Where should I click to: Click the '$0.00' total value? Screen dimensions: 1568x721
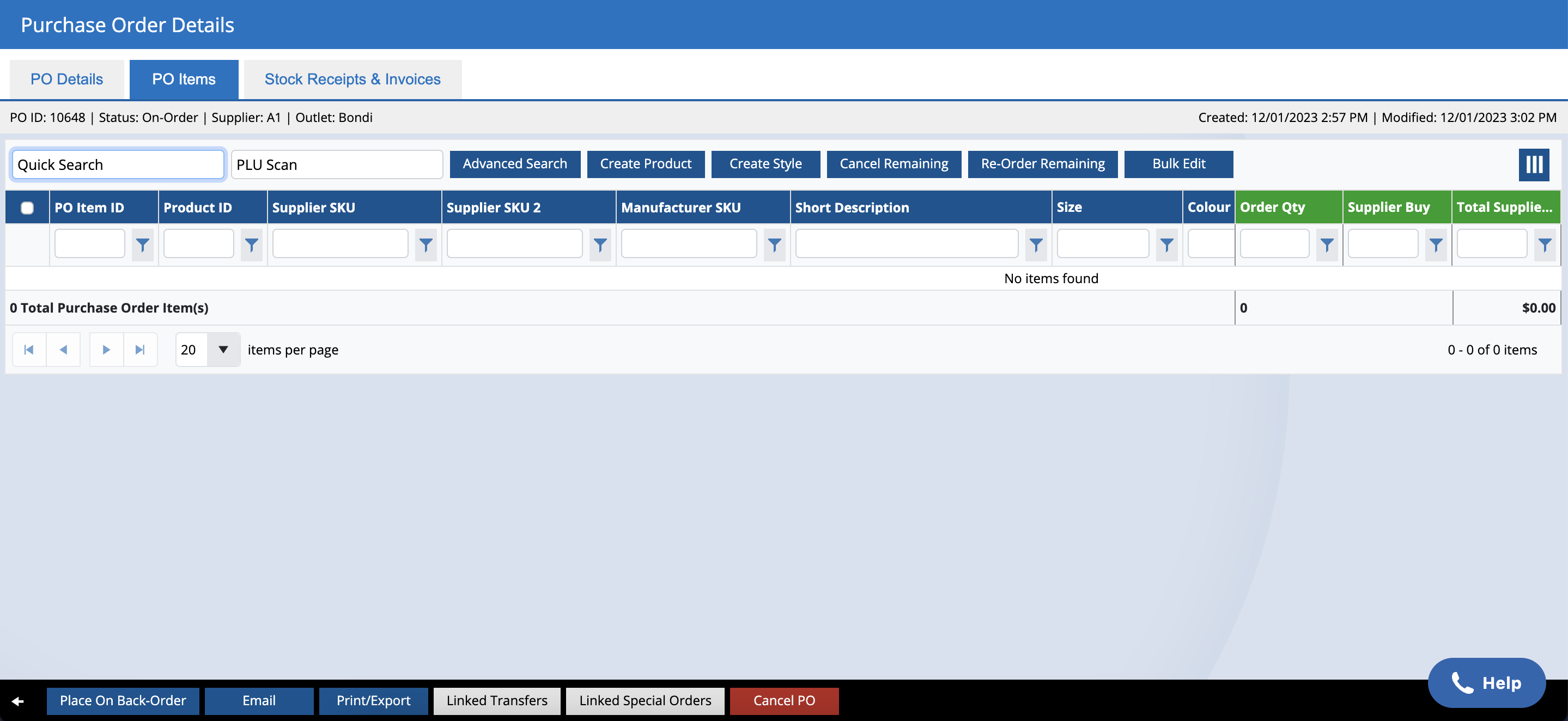click(1538, 308)
